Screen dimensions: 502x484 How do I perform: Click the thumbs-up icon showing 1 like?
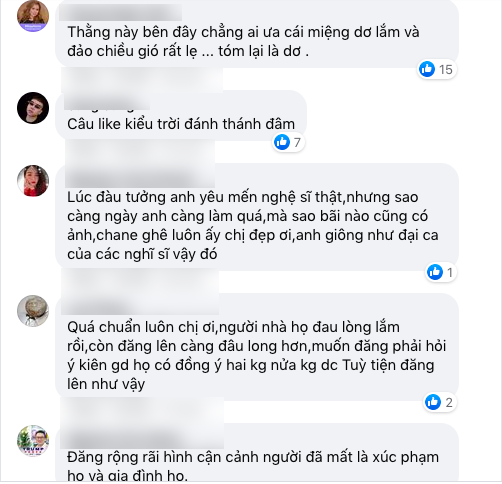pyautogui.click(x=441, y=272)
